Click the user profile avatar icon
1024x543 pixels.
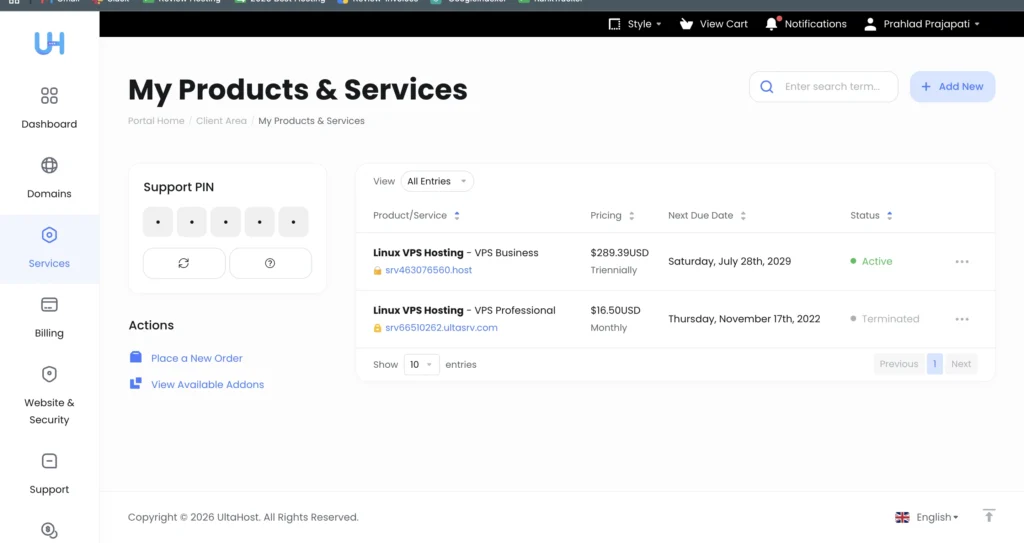870,24
